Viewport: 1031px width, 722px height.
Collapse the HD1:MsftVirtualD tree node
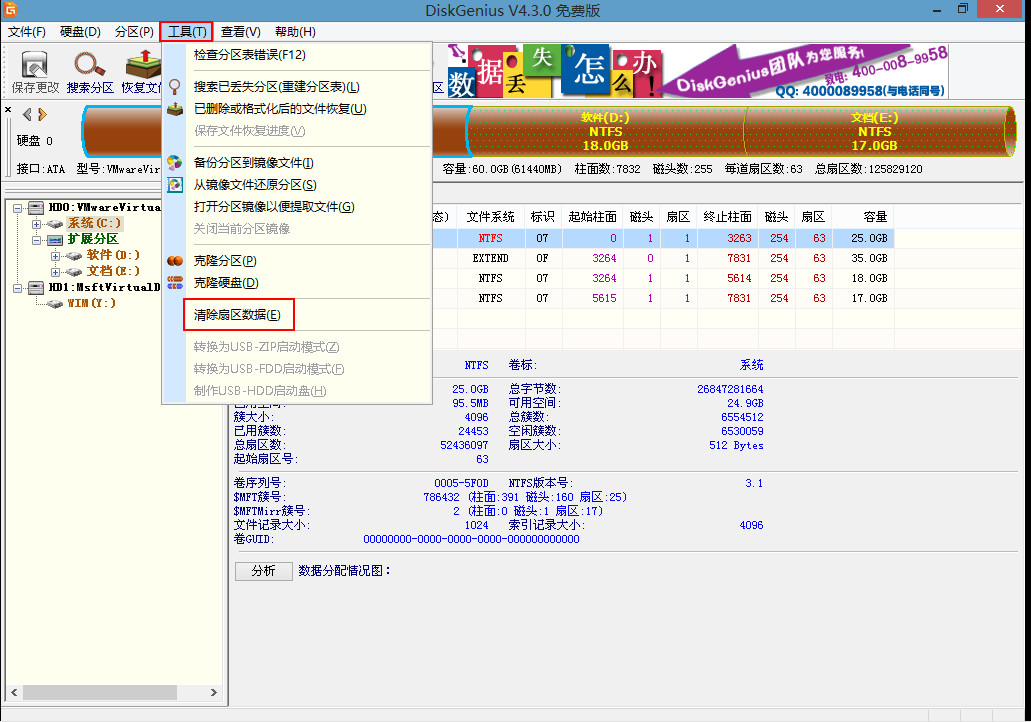18,287
